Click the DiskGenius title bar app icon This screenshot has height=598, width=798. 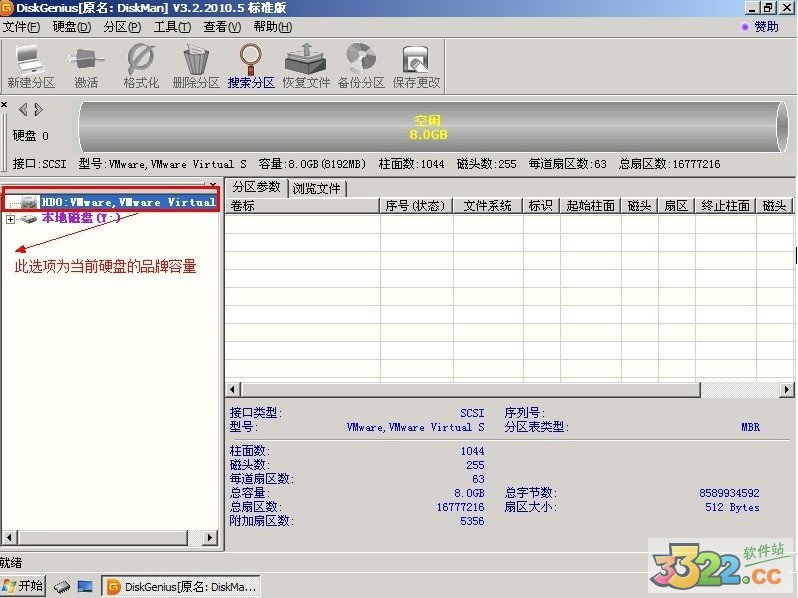7,8
